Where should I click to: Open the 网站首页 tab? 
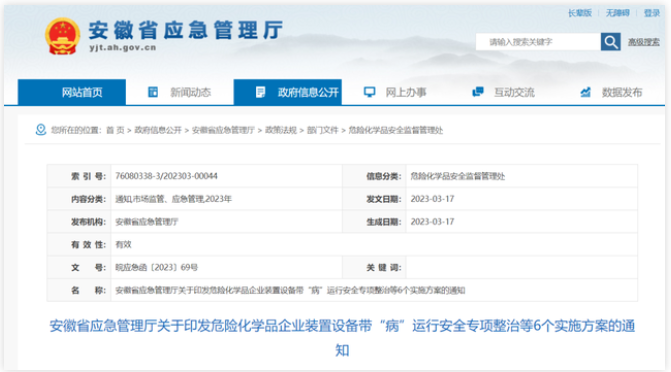pos(72,92)
